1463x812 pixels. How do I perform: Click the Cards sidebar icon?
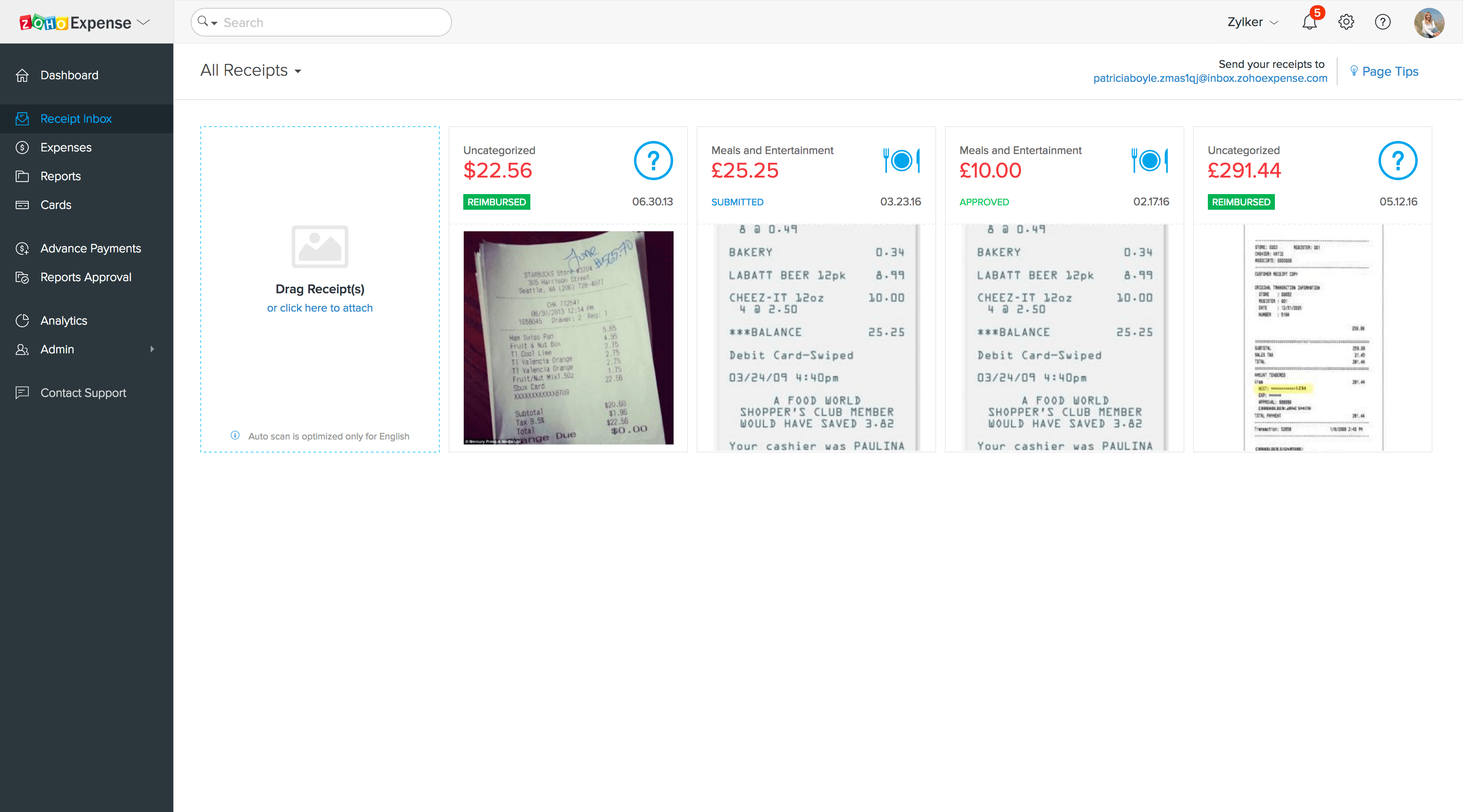point(22,205)
